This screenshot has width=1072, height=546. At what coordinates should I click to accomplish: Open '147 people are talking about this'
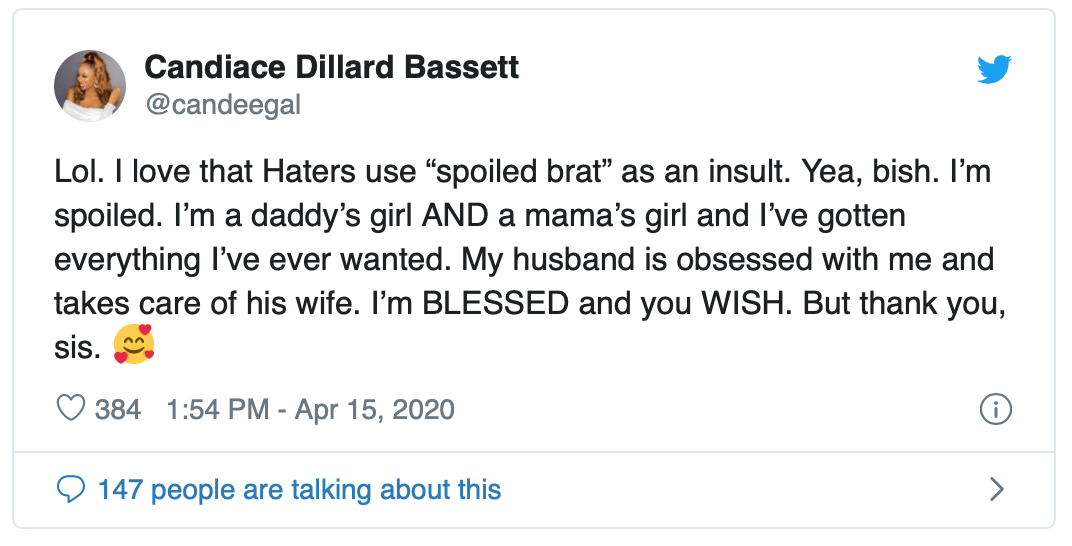299,489
